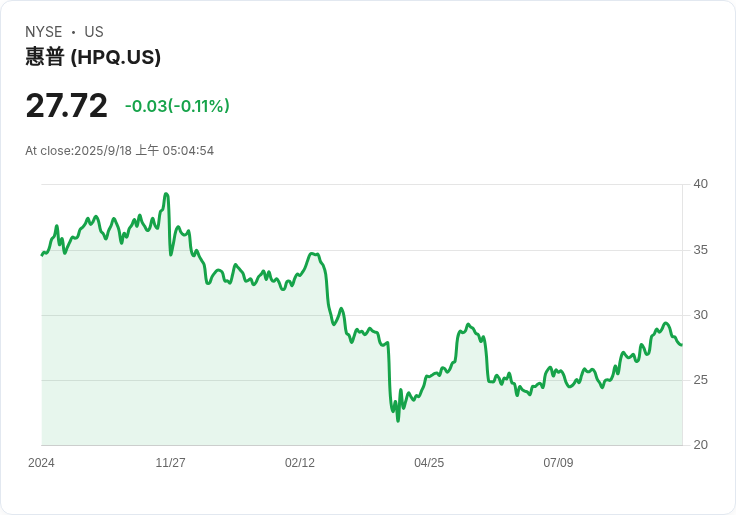Click the 35 y-axis price label
Screen dimensions: 736x515
[x=700, y=250]
